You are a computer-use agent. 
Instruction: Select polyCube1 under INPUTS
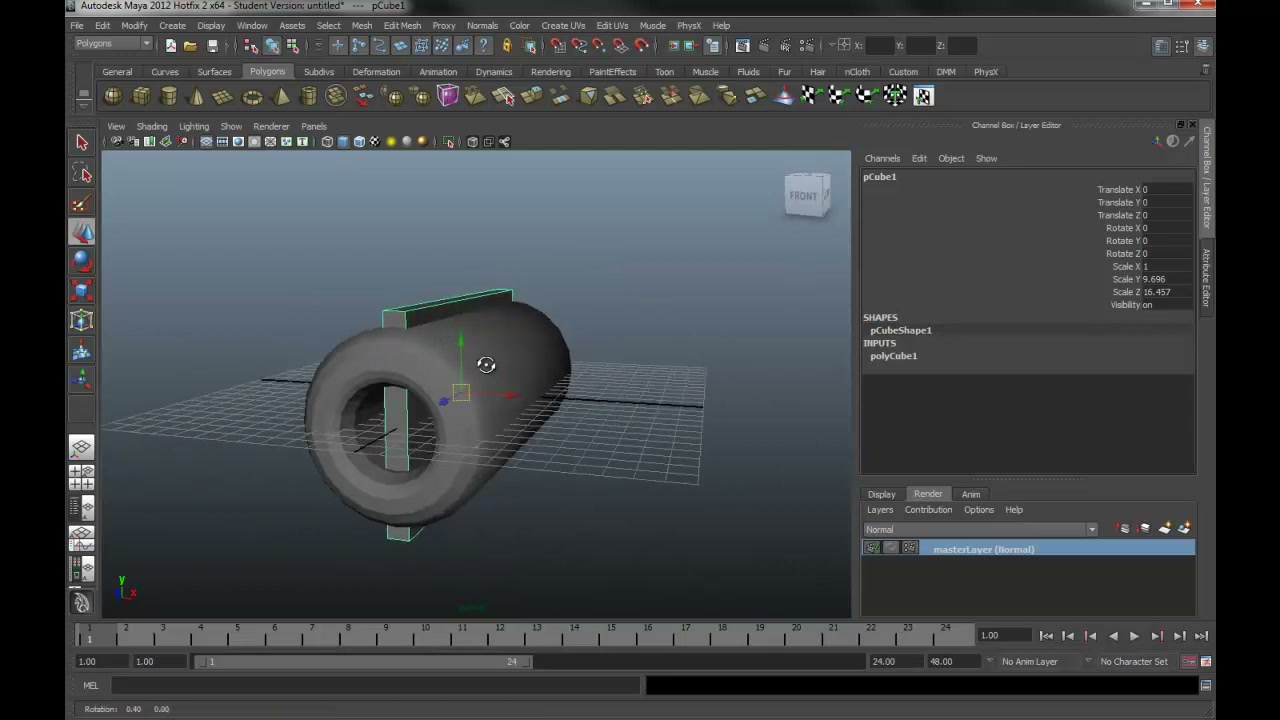point(893,356)
